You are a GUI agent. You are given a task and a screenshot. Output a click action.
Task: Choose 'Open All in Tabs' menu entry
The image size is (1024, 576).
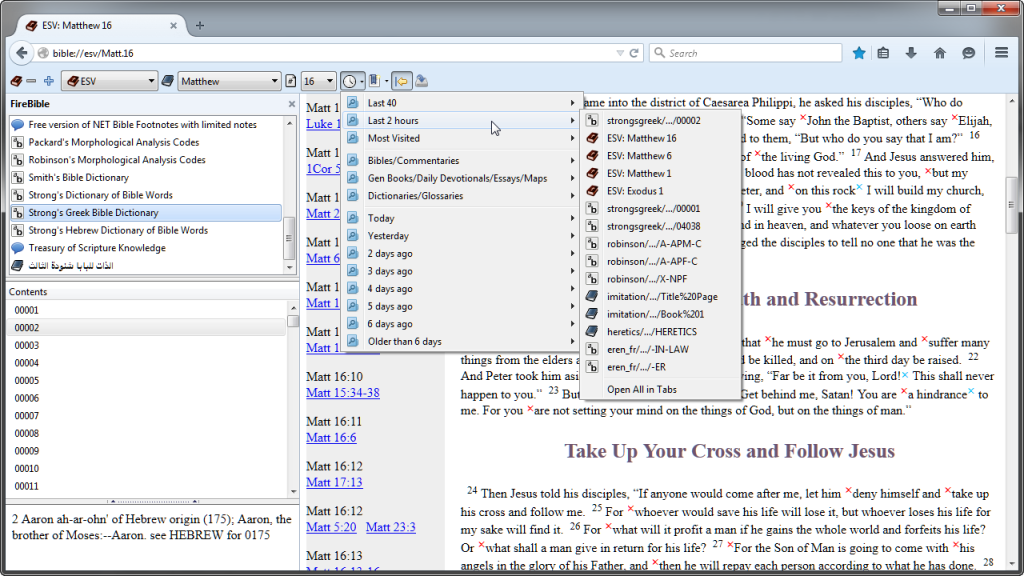pyautogui.click(x=641, y=389)
